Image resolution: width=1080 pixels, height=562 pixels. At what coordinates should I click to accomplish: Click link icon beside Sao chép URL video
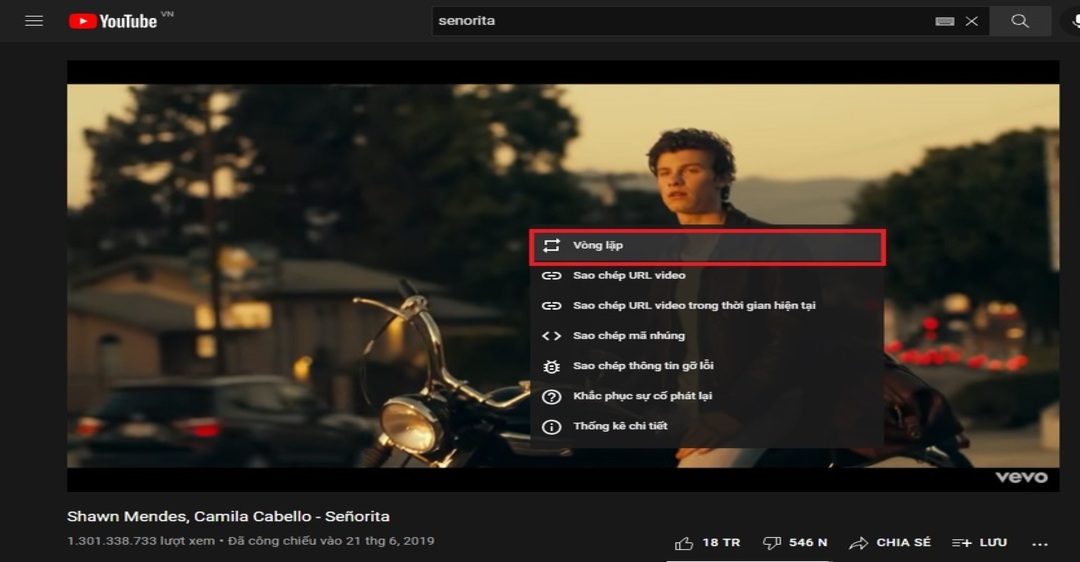552,275
